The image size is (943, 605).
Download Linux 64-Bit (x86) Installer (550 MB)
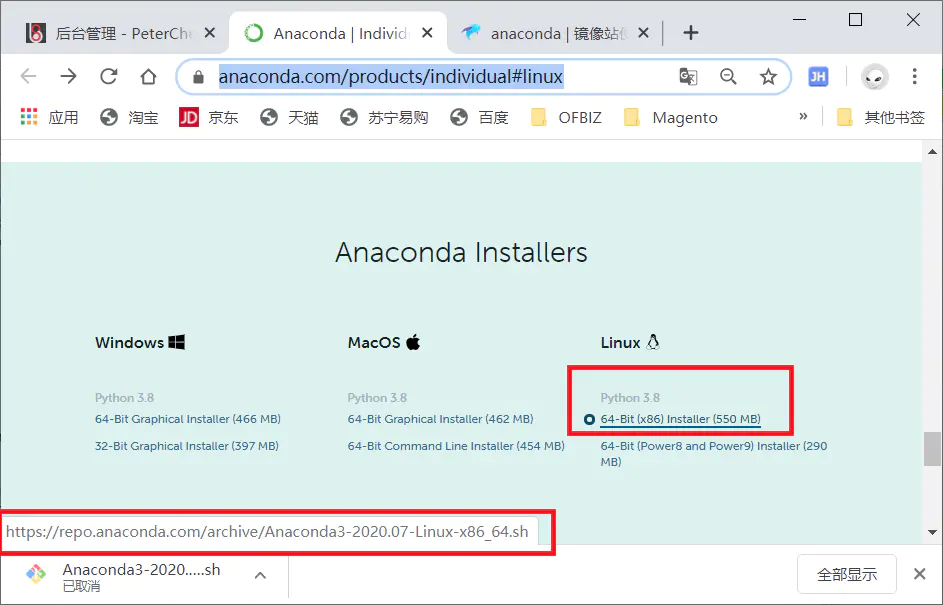680,419
